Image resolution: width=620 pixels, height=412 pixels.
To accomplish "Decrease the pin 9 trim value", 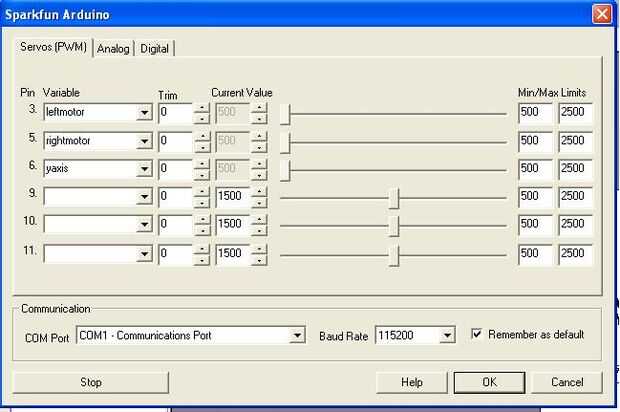I will (202, 202).
